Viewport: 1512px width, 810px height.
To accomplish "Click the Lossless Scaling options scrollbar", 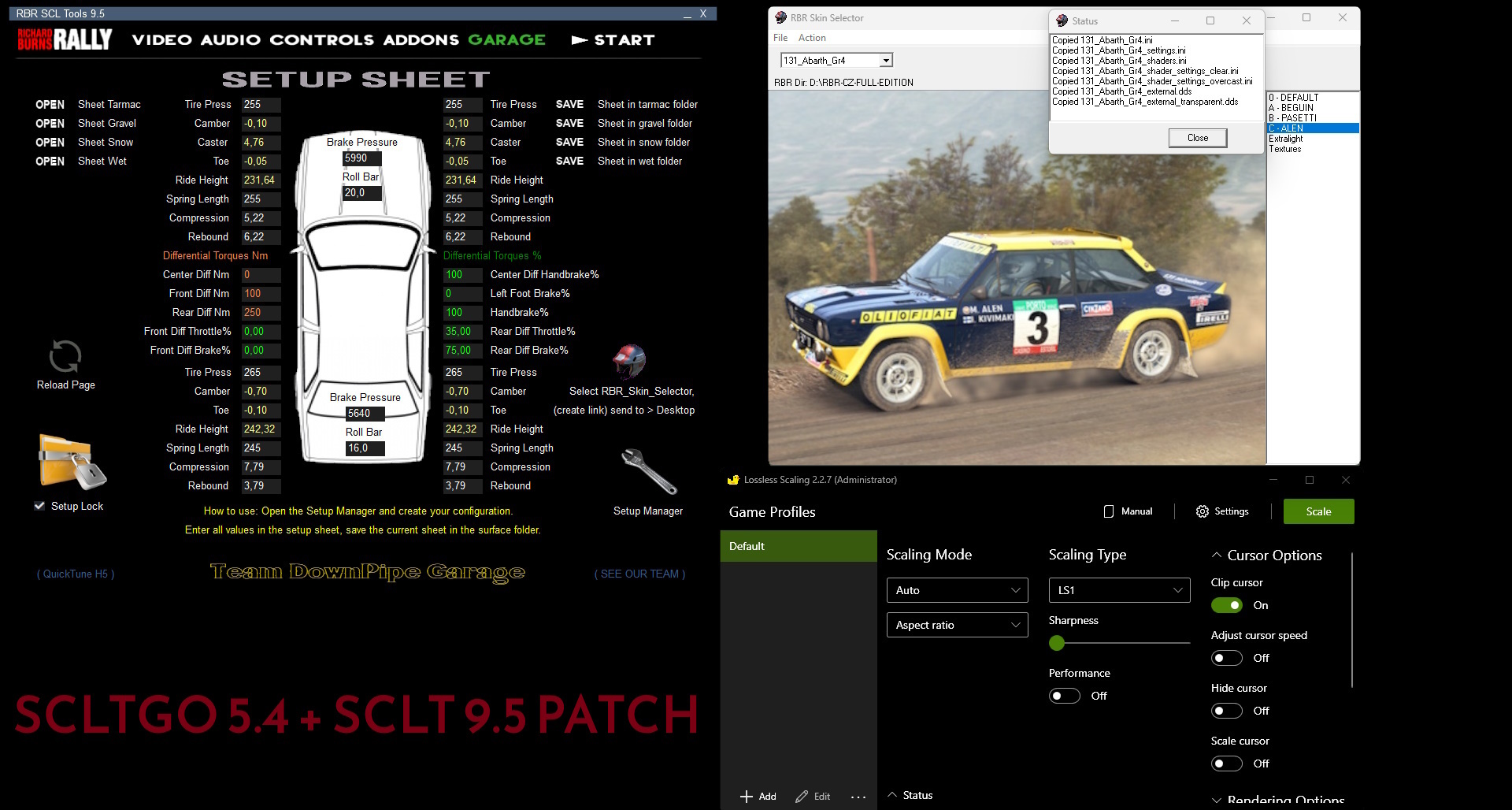I will (x=1352, y=620).
